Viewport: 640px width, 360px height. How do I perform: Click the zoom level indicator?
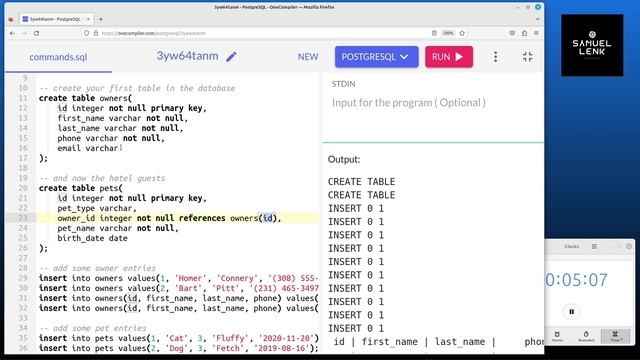448,33
